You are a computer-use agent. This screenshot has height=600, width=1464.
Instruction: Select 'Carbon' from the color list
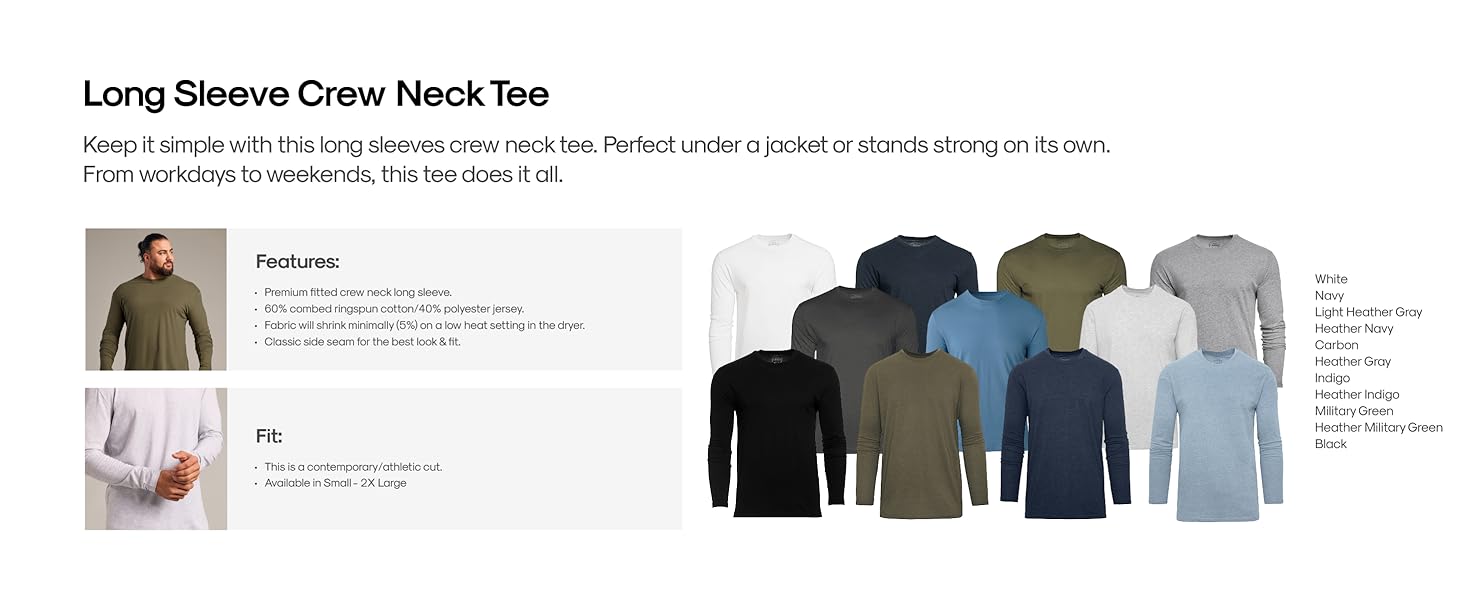[x=1336, y=345]
